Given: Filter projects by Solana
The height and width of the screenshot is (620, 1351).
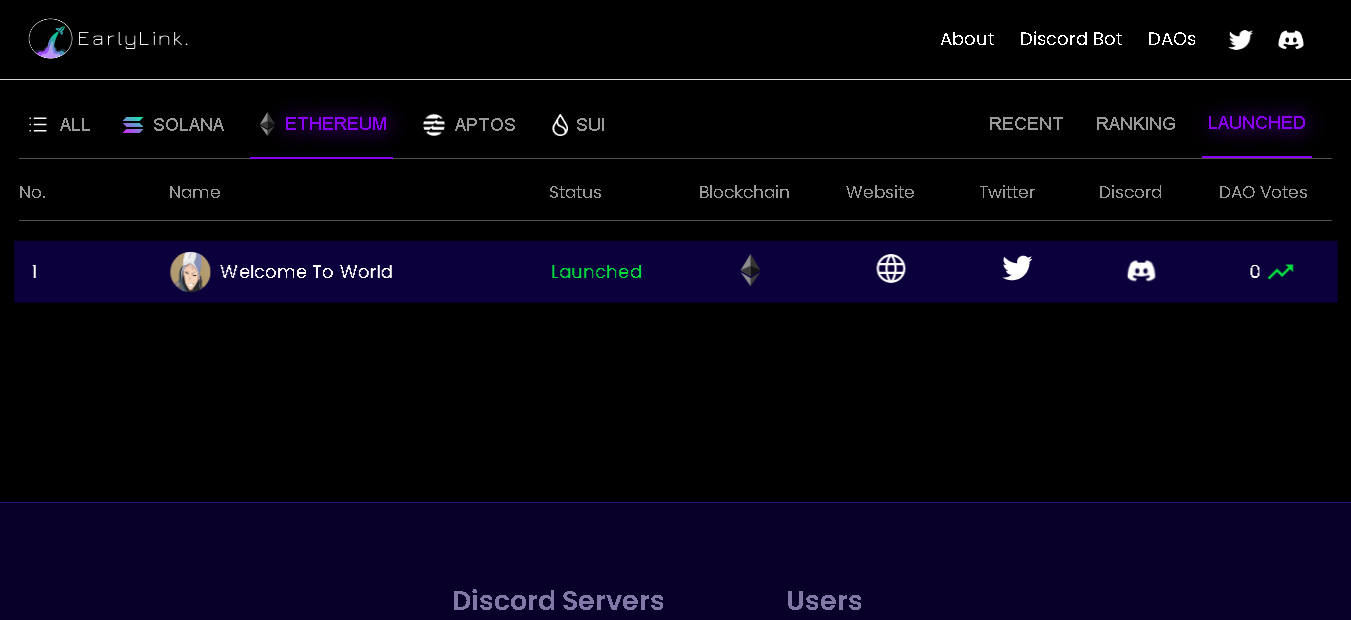Looking at the screenshot, I should pyautogui.click(x=174, y=125).
